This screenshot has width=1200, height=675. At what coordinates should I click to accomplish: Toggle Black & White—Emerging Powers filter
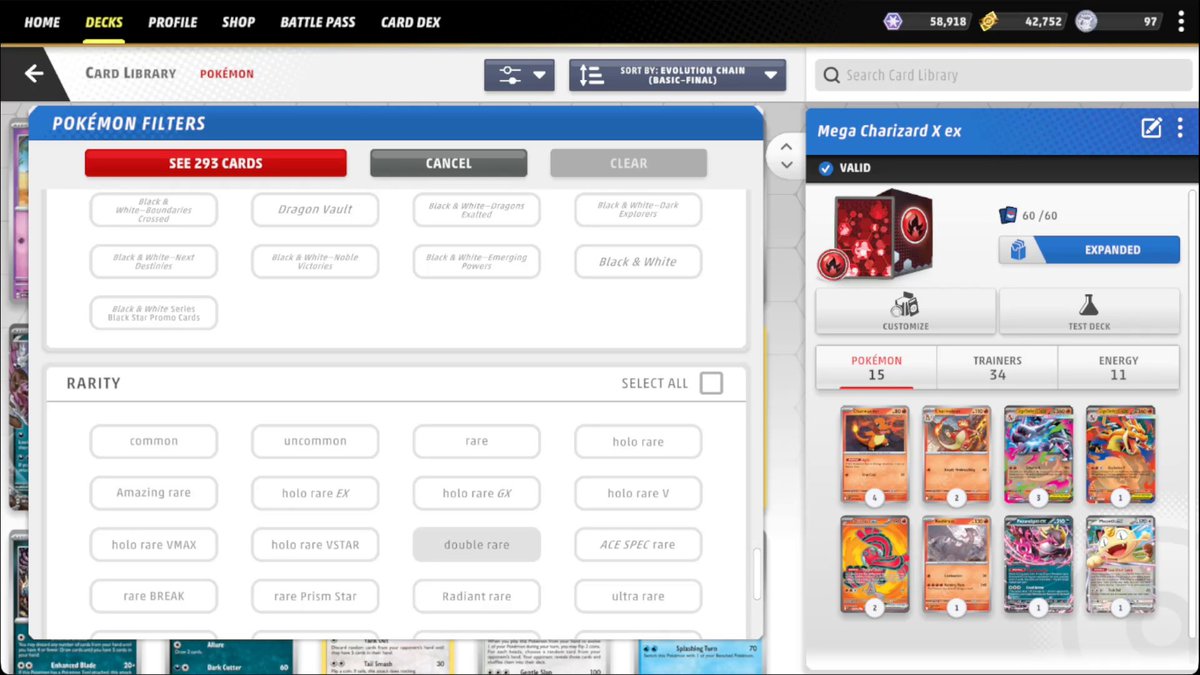click(x=477, y=262)
